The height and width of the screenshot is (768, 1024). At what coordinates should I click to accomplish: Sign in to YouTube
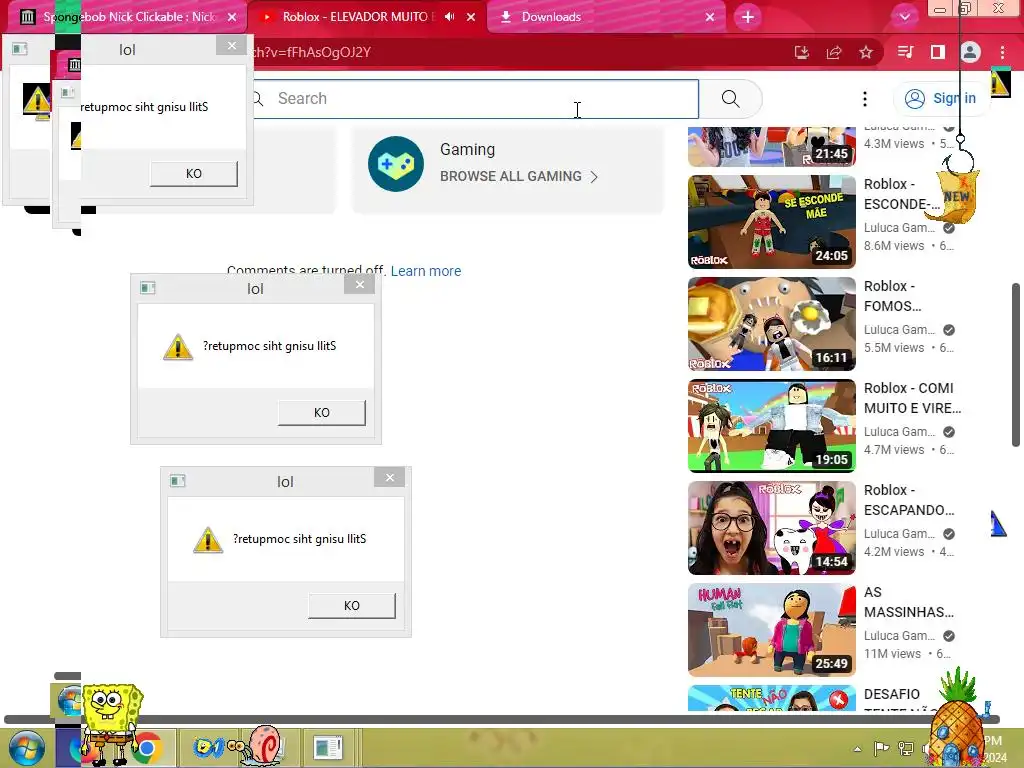pyautogui.click(x=940, y=99)
